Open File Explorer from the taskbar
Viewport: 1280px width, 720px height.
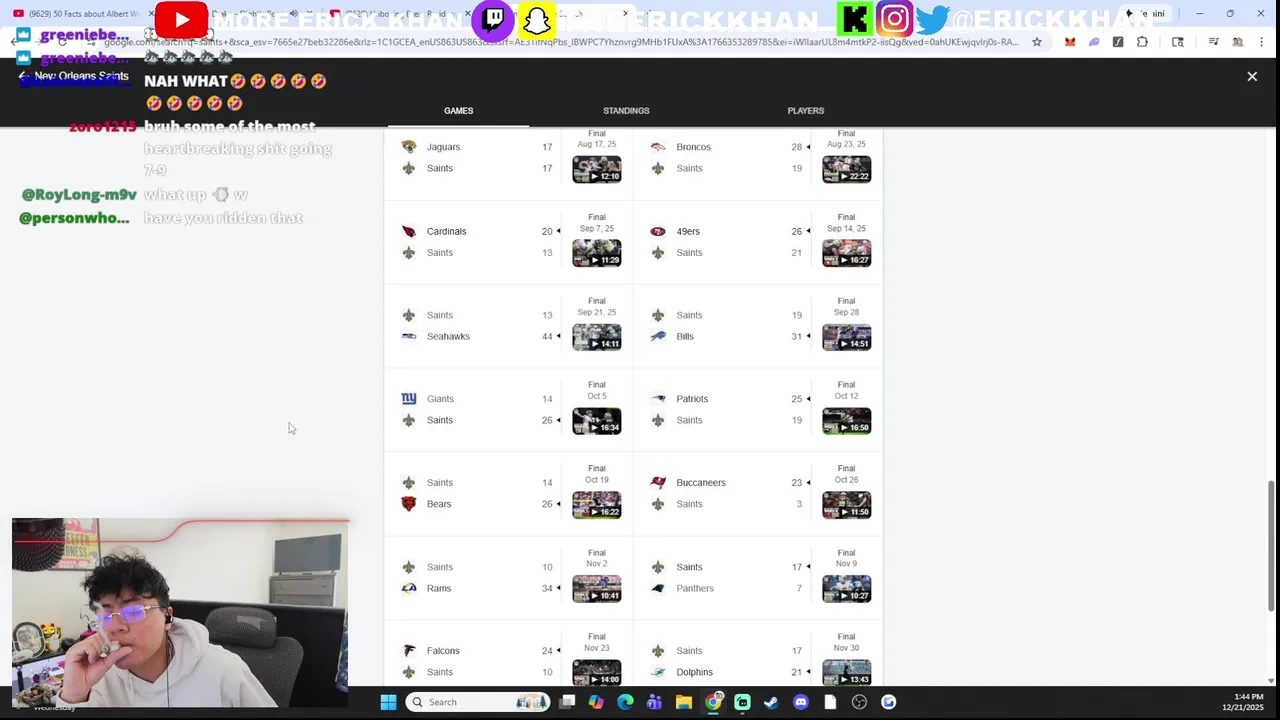(684, 702)
